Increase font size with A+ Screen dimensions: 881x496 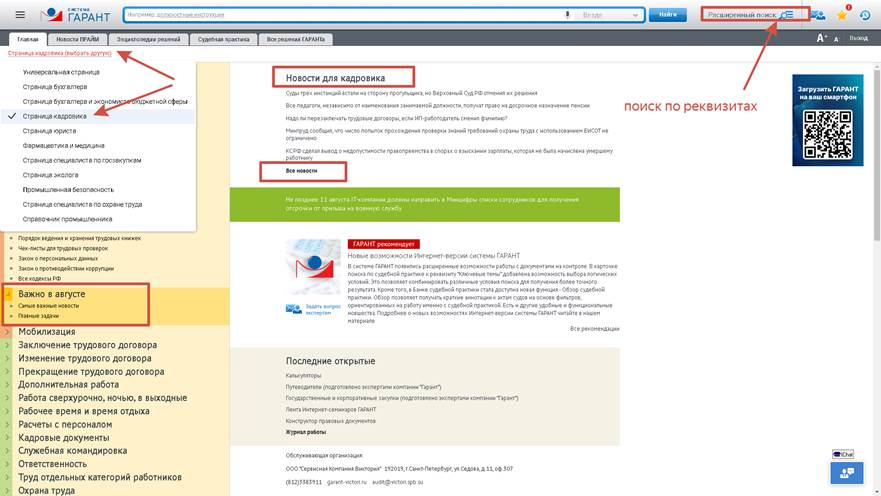click(x=821, y=38)
